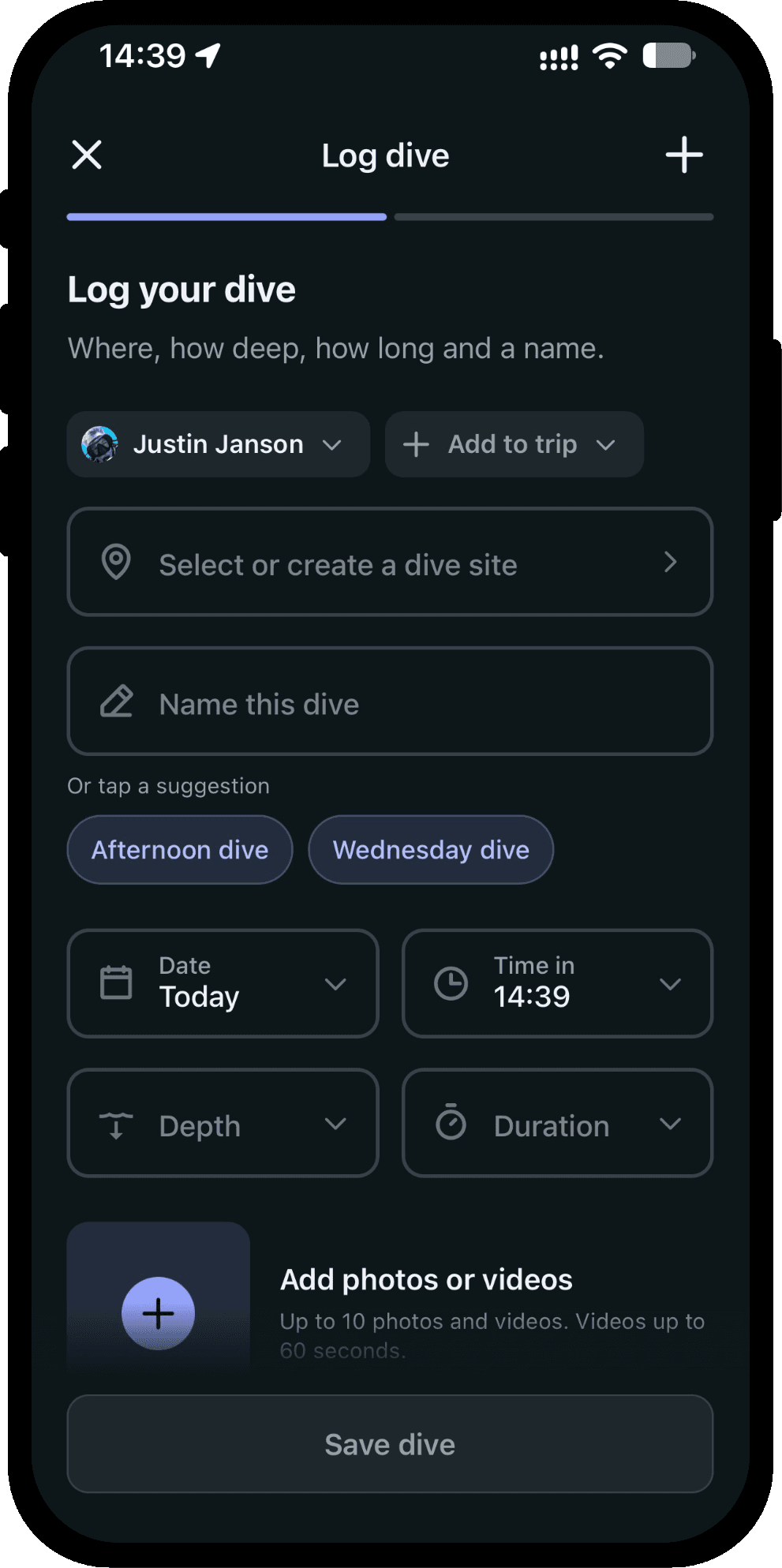Expand the Depth field chevron
The height and width of the screenshot is (1568, 782).
[x=335, y=1124]
